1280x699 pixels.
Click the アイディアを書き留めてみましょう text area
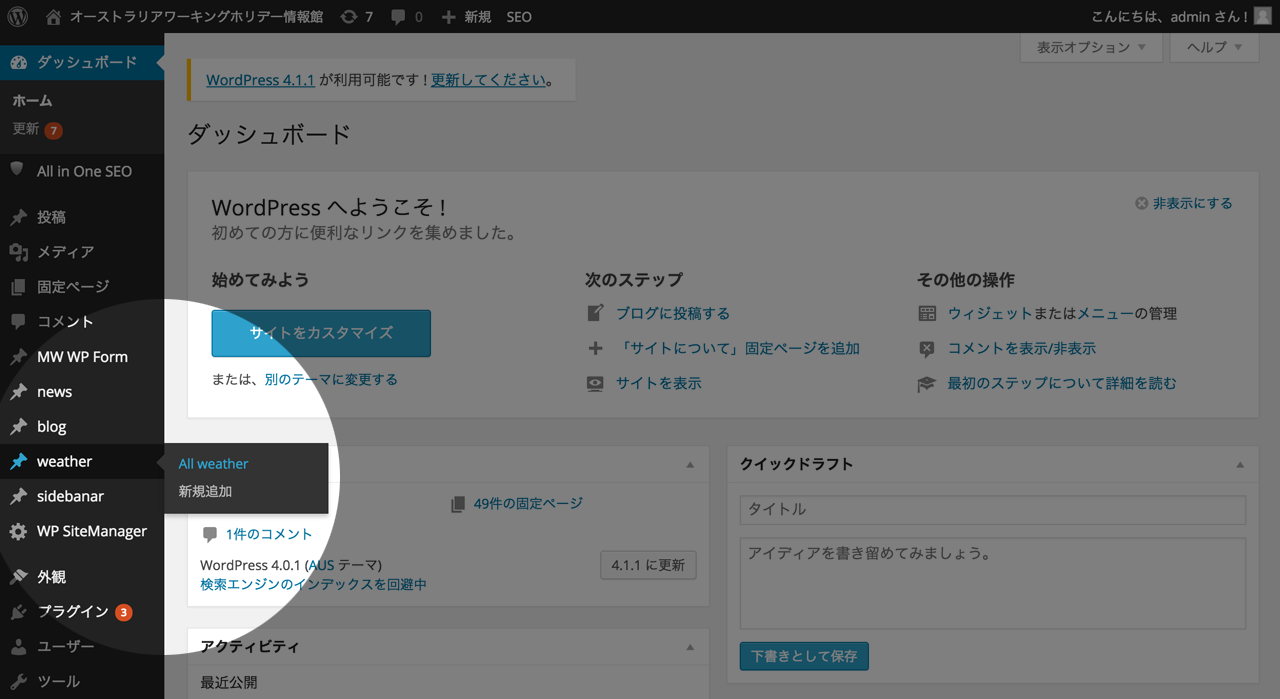(x=993, y=583)
